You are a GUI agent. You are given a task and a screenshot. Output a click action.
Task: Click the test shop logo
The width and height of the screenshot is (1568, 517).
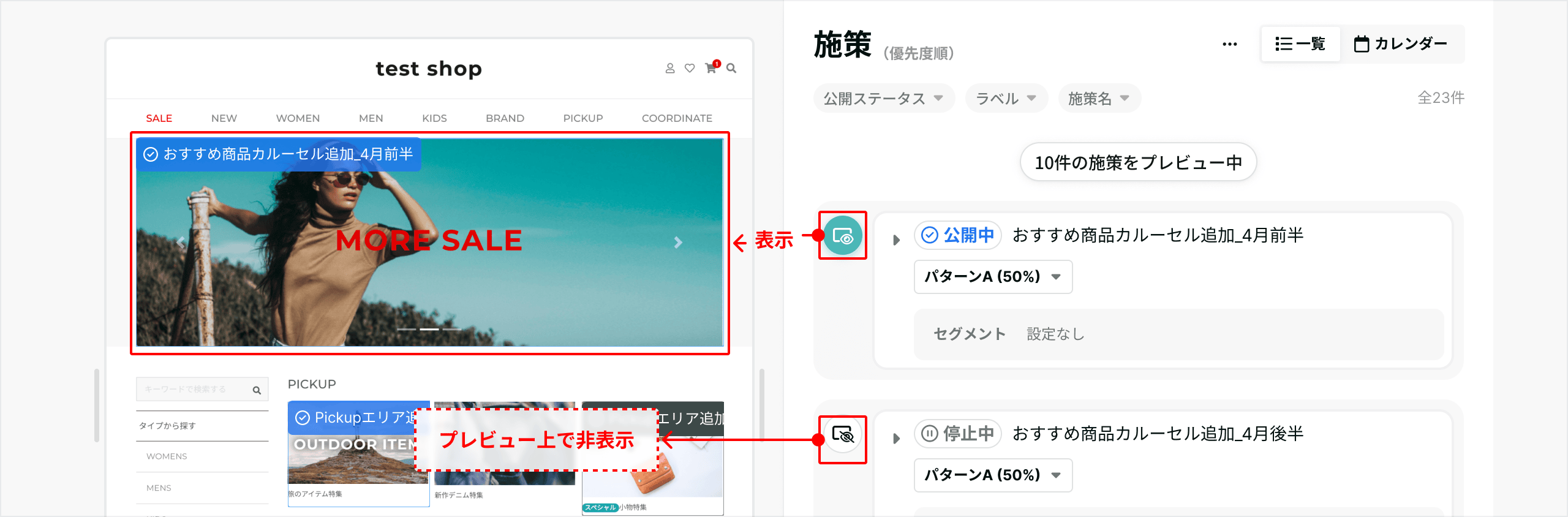429,69
